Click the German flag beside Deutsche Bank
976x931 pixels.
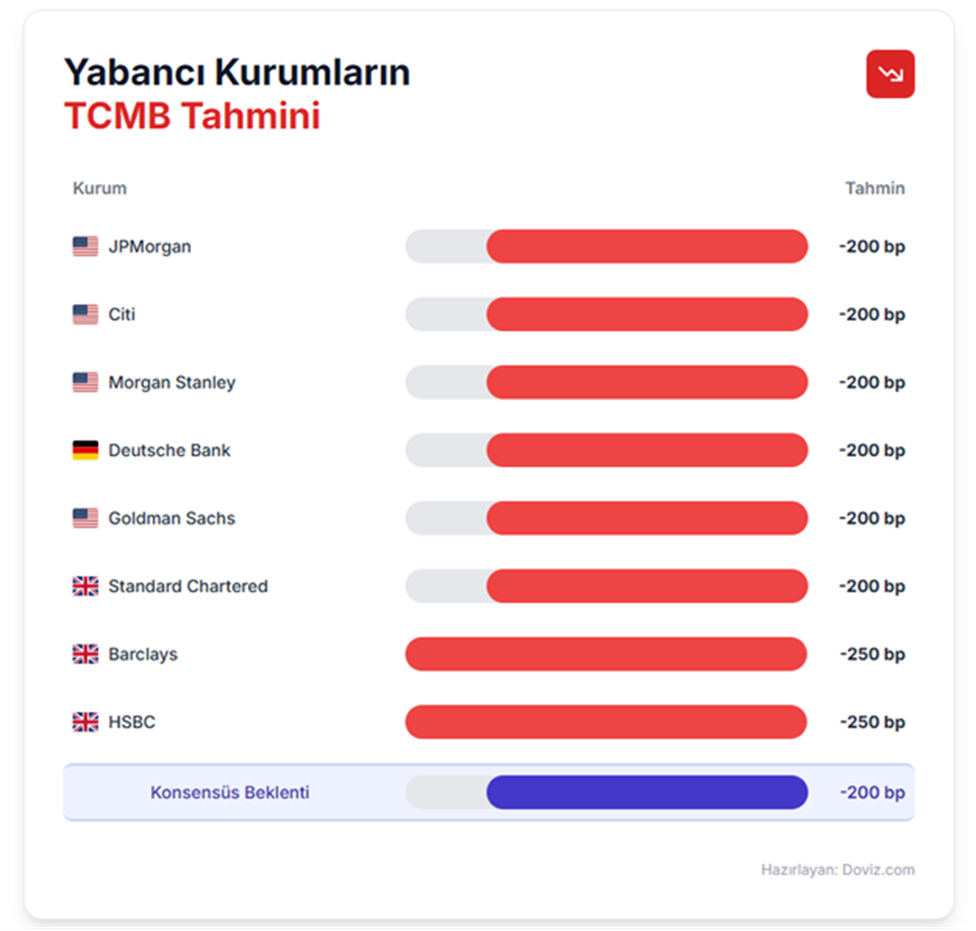coord(85,451)
